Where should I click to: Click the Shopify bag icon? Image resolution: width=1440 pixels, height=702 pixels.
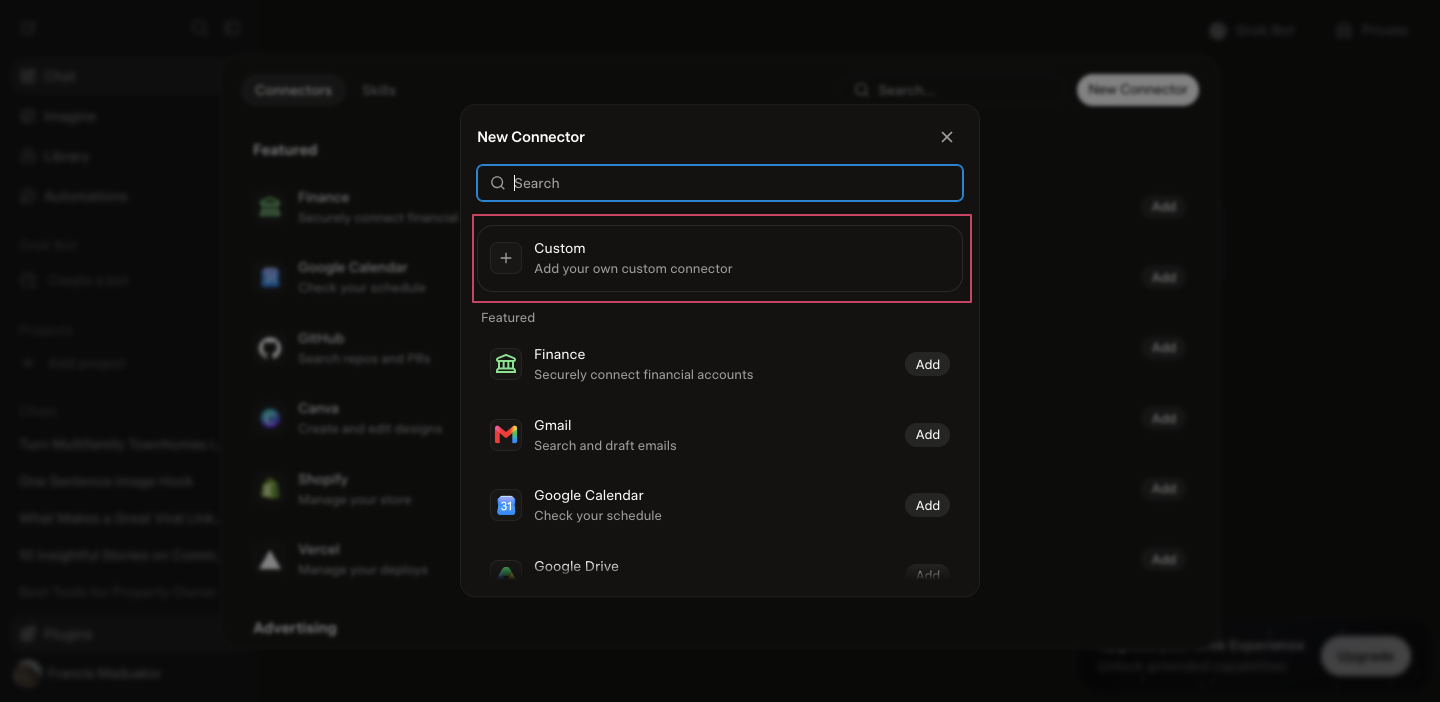click(270, 489)
